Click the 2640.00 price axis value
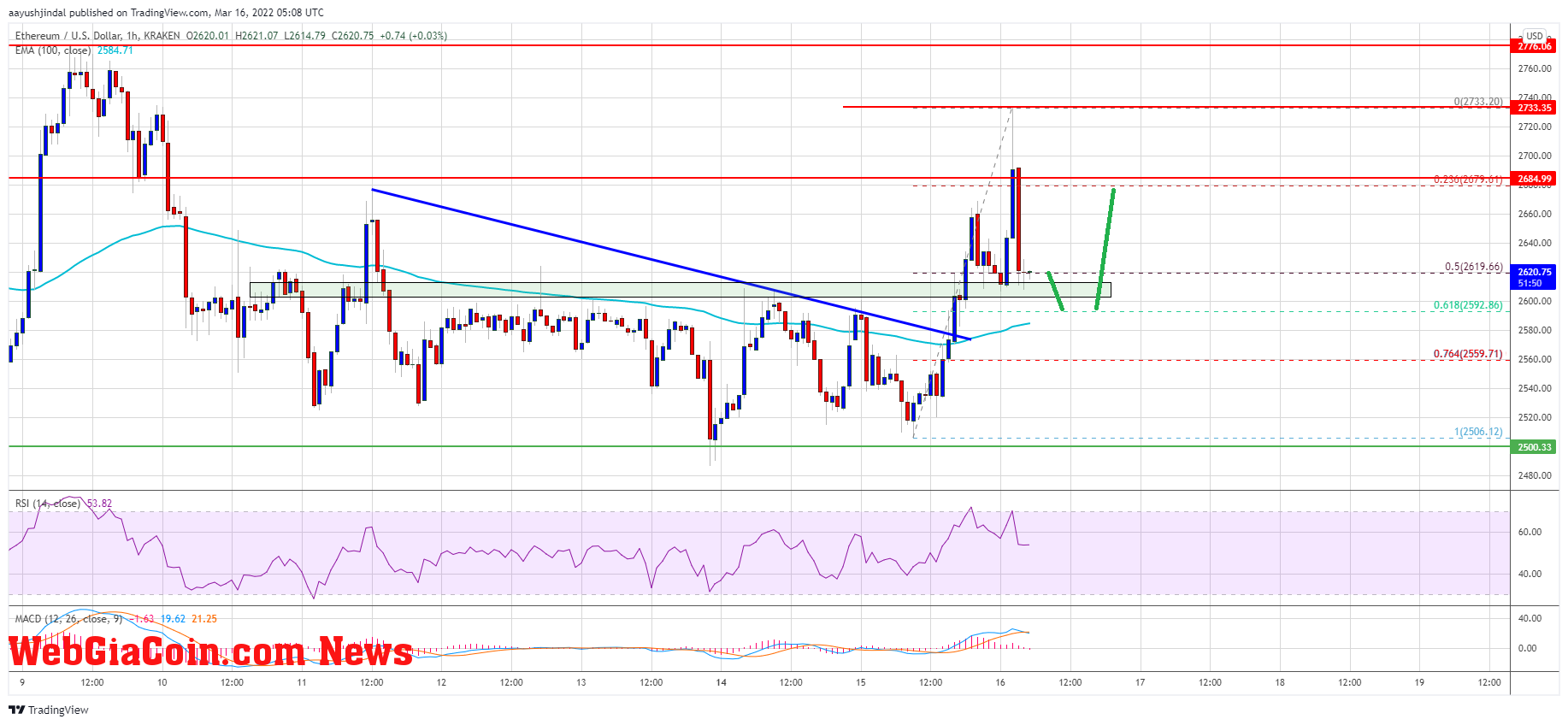This screenshot has width=1568, height=725. pyautogui.click(x=1534, y=244)
